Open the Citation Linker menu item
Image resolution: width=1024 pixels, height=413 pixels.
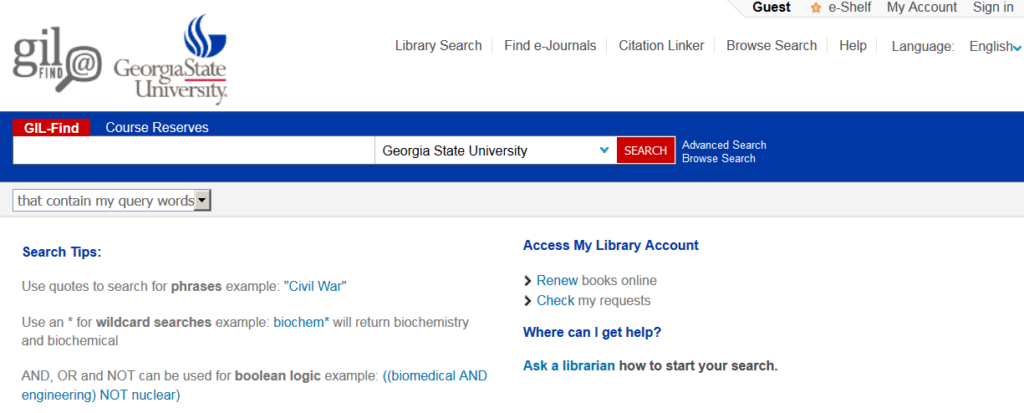pyautogui.click(x=662, y=46)
